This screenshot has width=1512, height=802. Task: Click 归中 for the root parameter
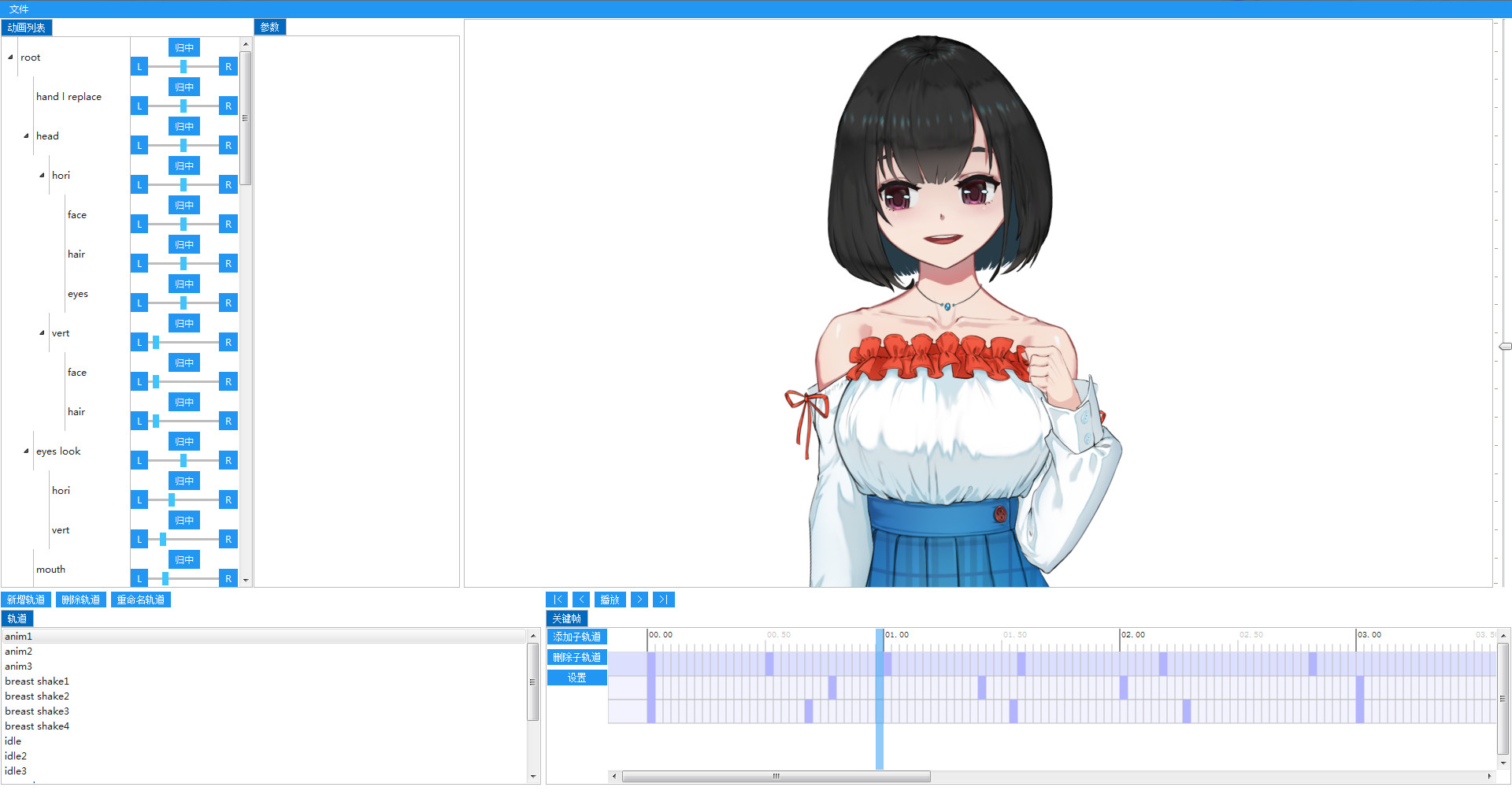[x=184, y=47]
